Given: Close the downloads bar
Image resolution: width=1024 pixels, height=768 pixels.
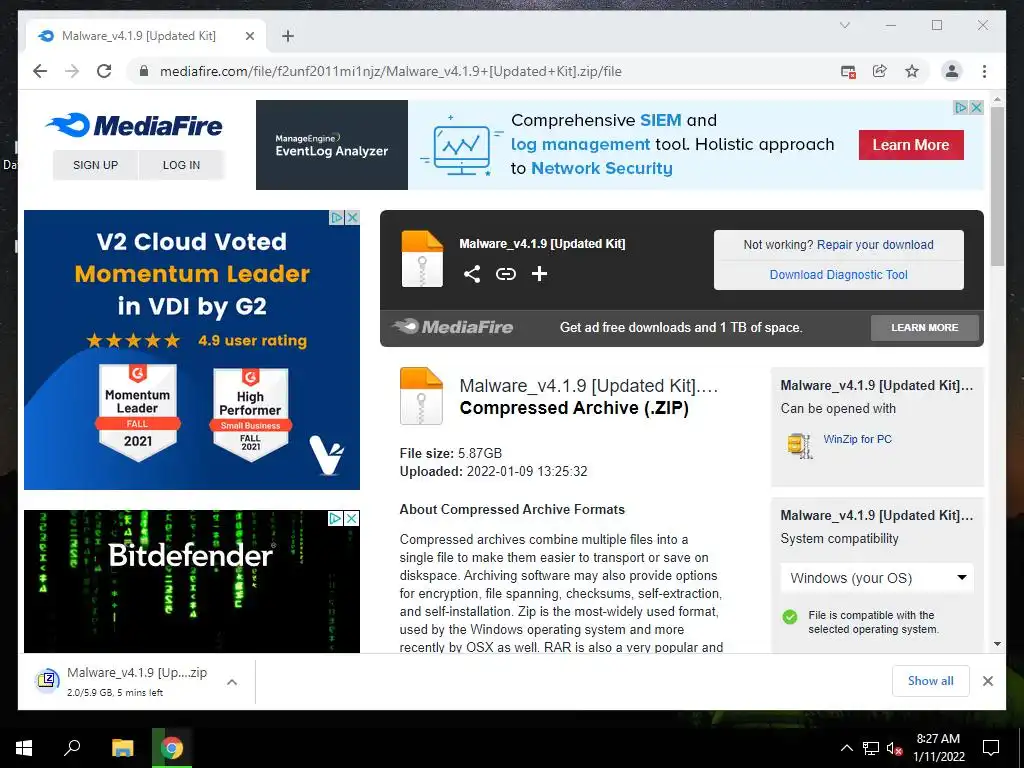Looking at the screenshot, I should [x=987, y=681].
